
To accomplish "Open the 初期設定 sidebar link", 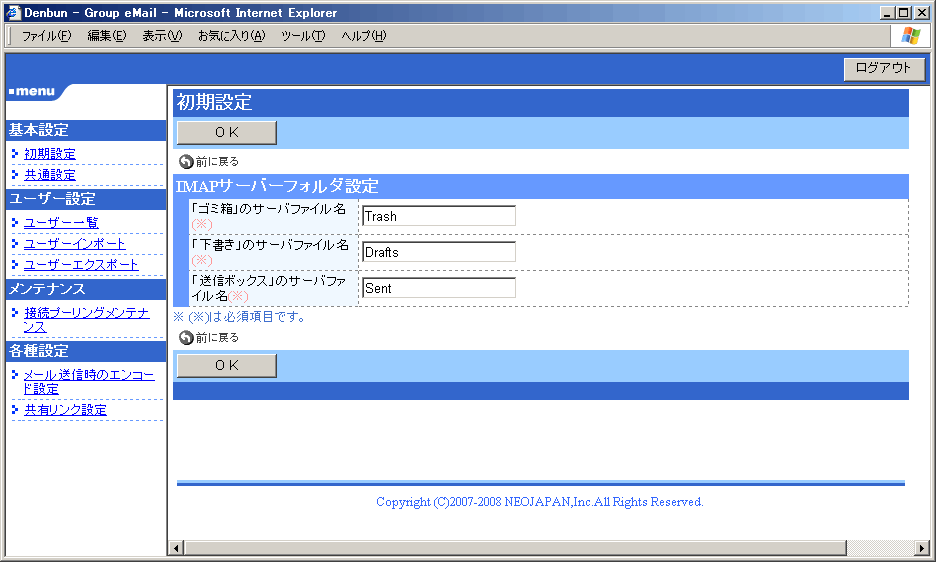I will [50, 154].
